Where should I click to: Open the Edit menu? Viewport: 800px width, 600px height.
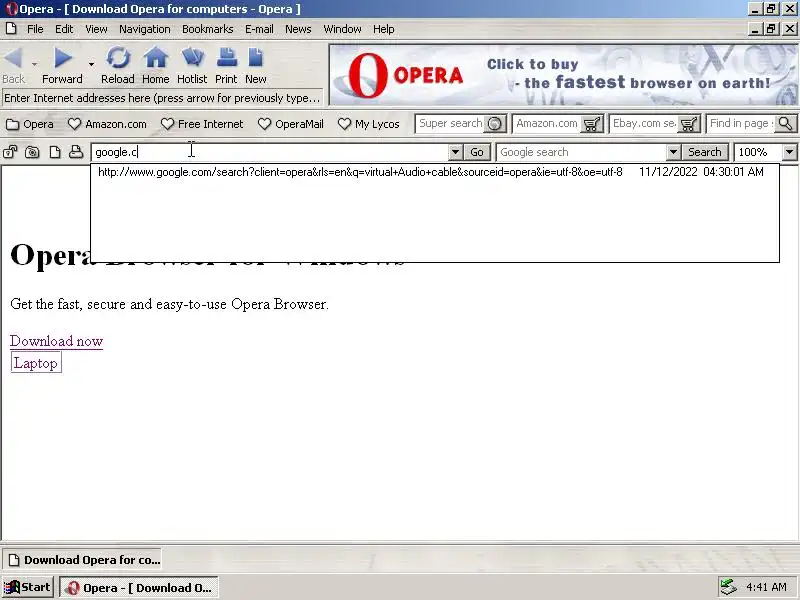[64, 29]
